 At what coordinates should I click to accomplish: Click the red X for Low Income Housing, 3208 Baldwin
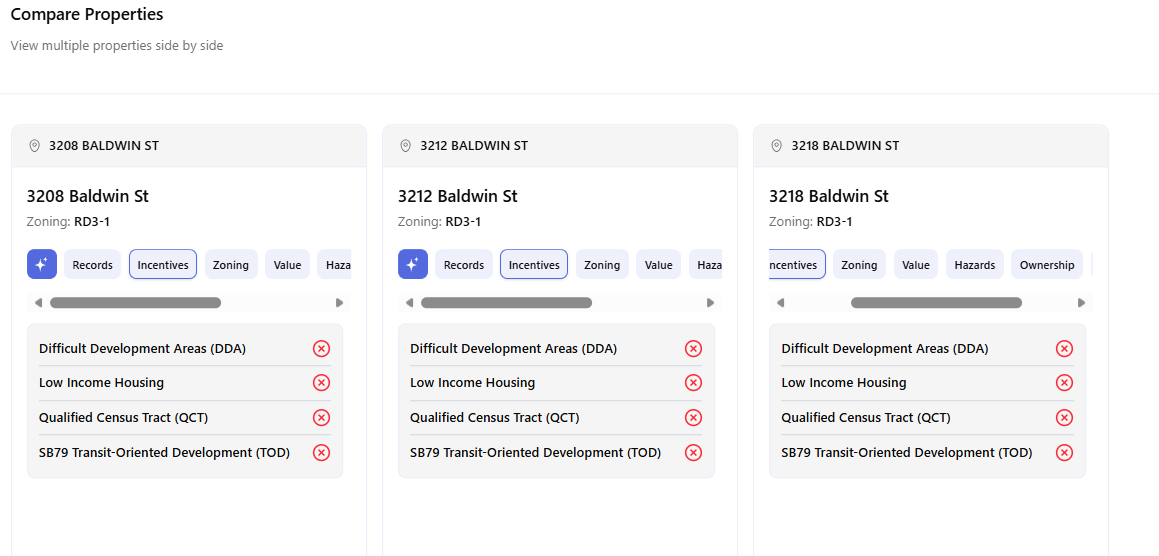click(x=322, y=382)
